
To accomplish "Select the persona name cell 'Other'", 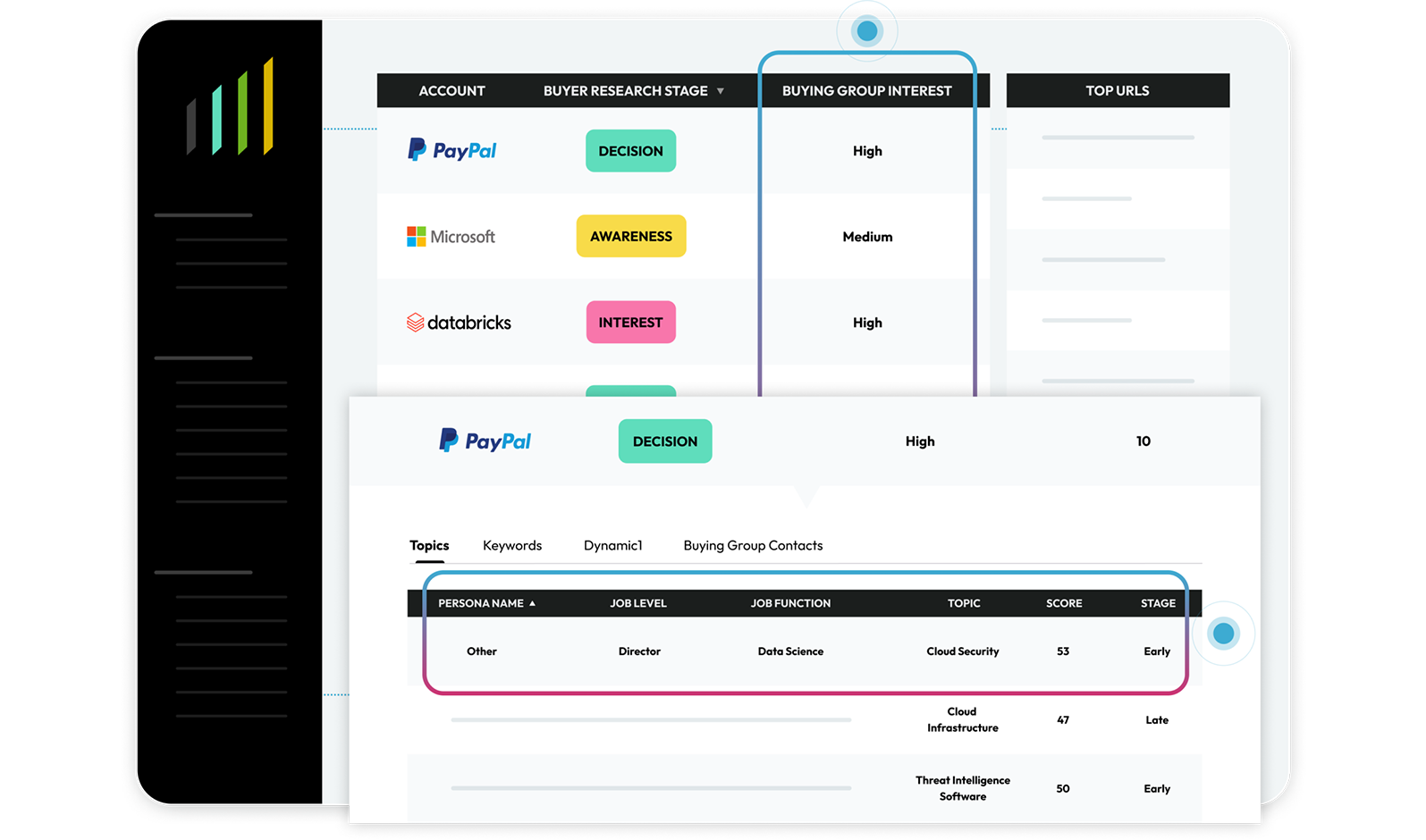I will (482, 651).
